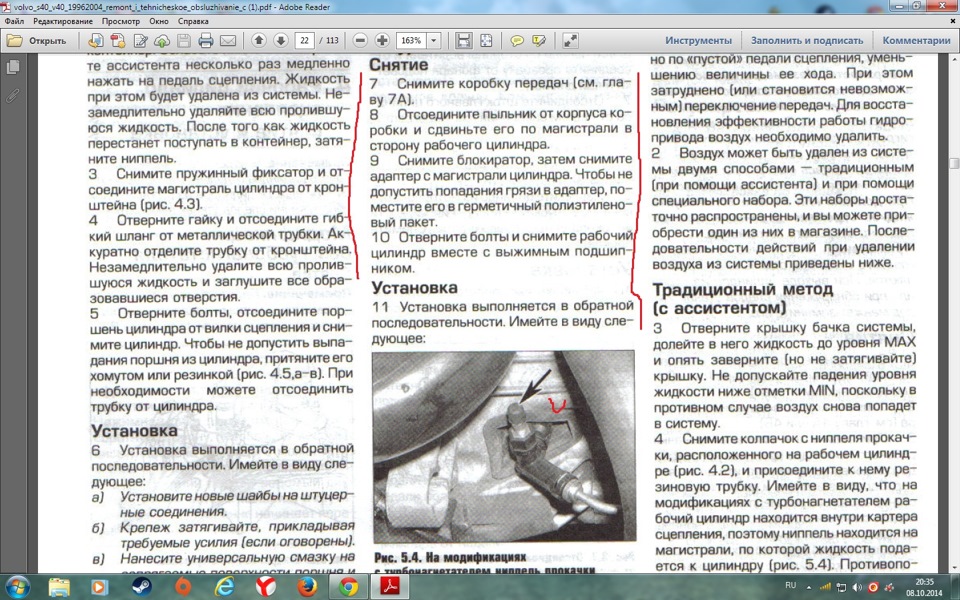Open the Инструменты panel
The height and width of the screenshot is (600, 960).
(704, 40)
